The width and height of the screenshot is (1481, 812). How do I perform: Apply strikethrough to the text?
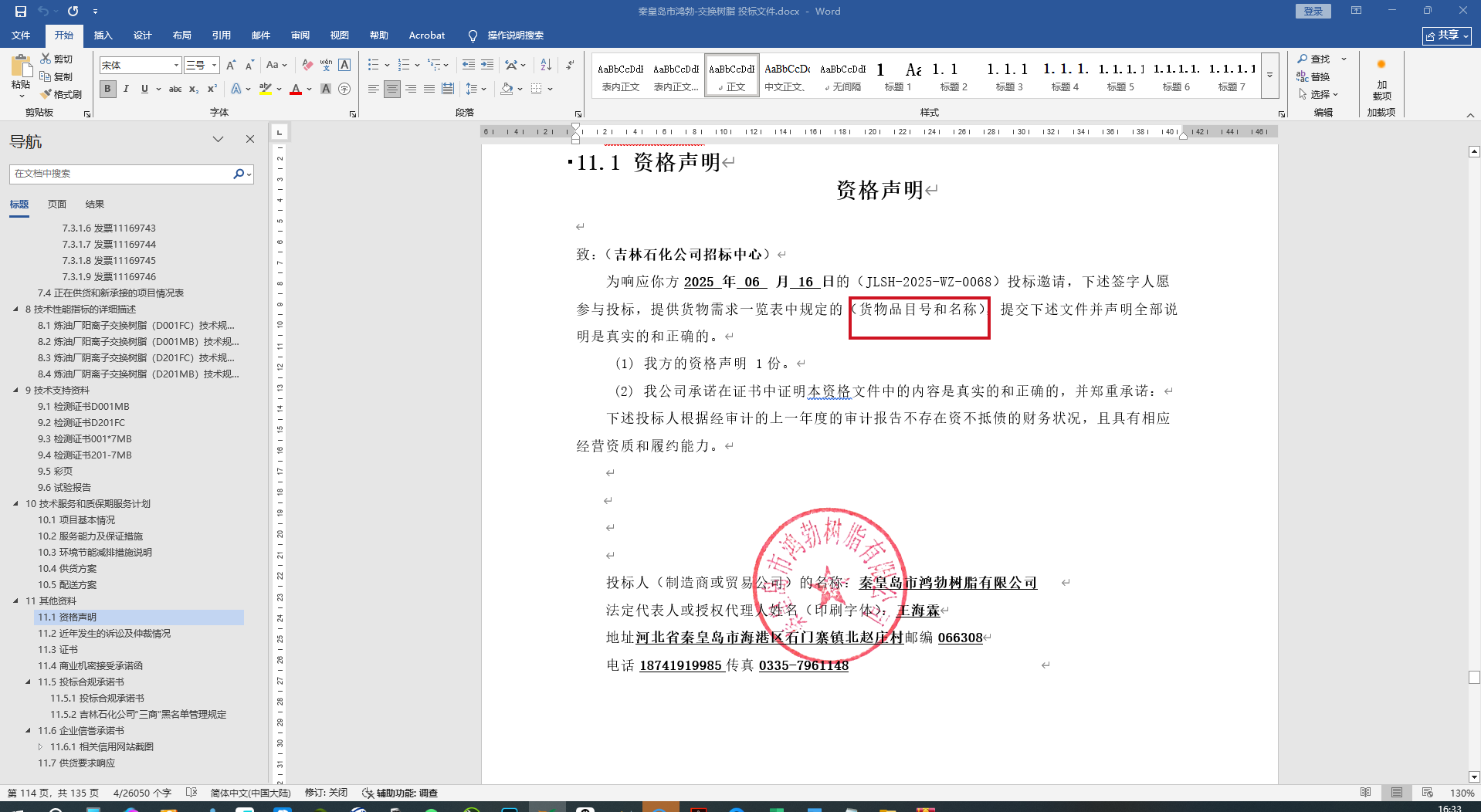pos(175,89)
